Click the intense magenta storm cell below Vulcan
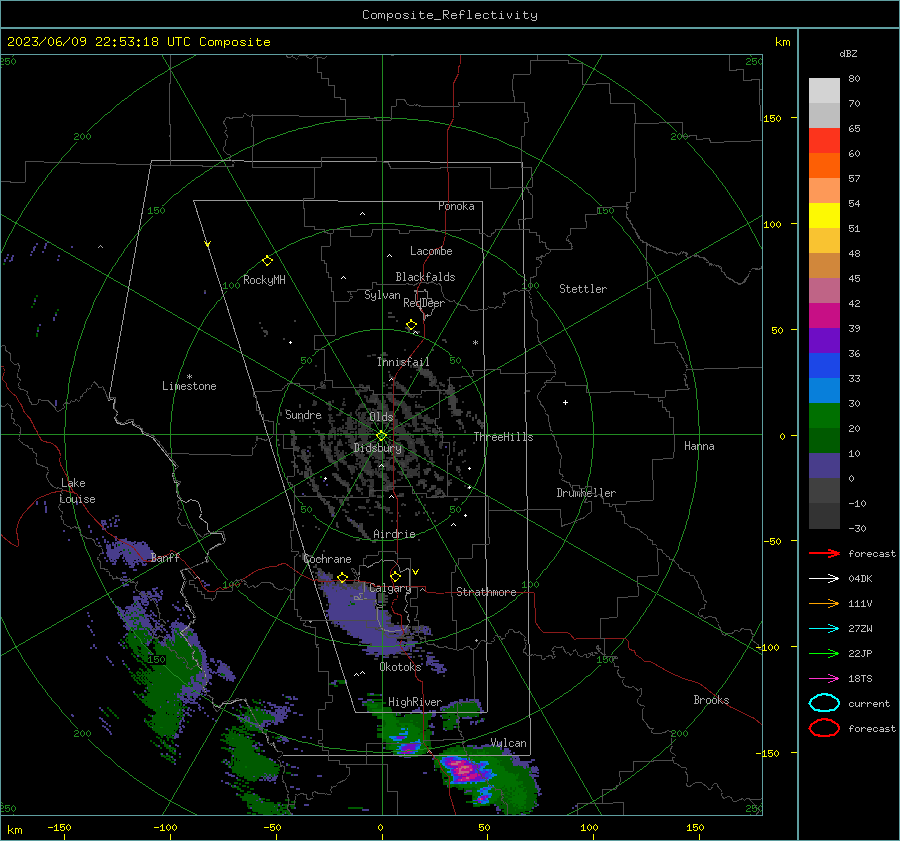Image resolution: width=900 pixels, height=841 pixels. click(x=466, y=769)
